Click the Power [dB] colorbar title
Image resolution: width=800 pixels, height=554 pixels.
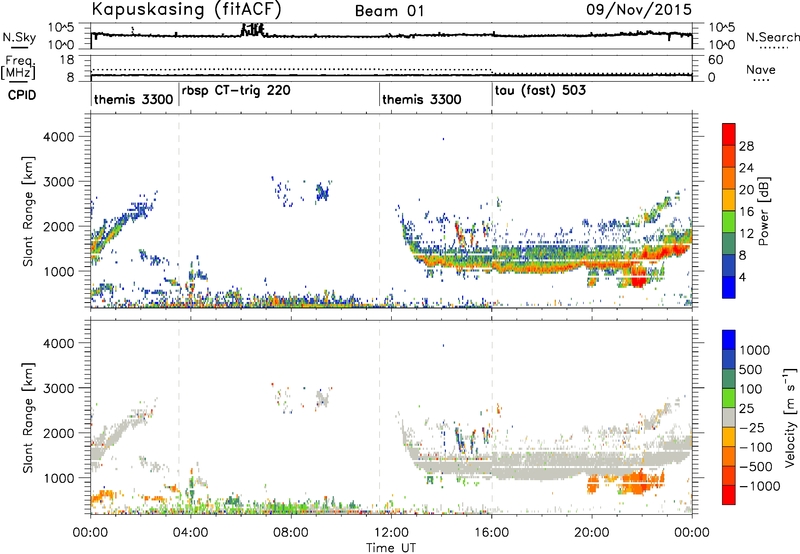coord(763,211)
